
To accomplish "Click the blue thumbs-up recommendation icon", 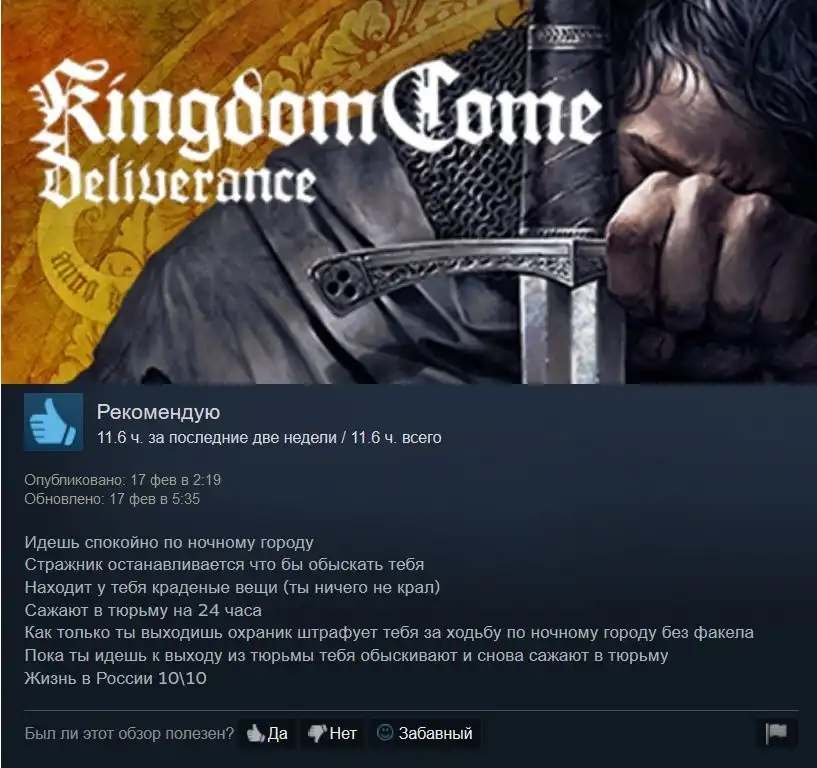I will point(53,422).
